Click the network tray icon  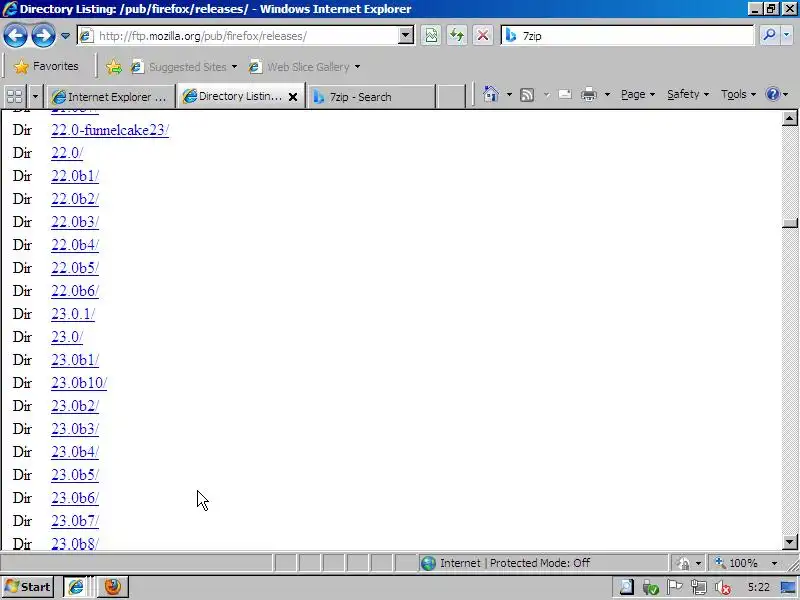[x=698, y=587]
